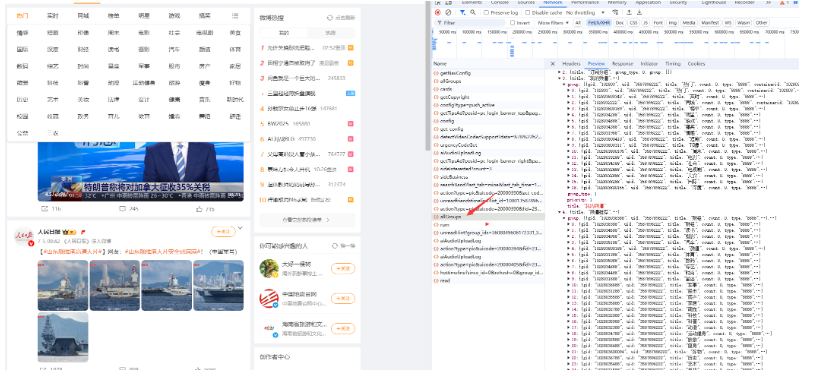The height and width of the screenshot is (382, 816).
Task: Switch to the Console tab
Action: click(500, 3)
